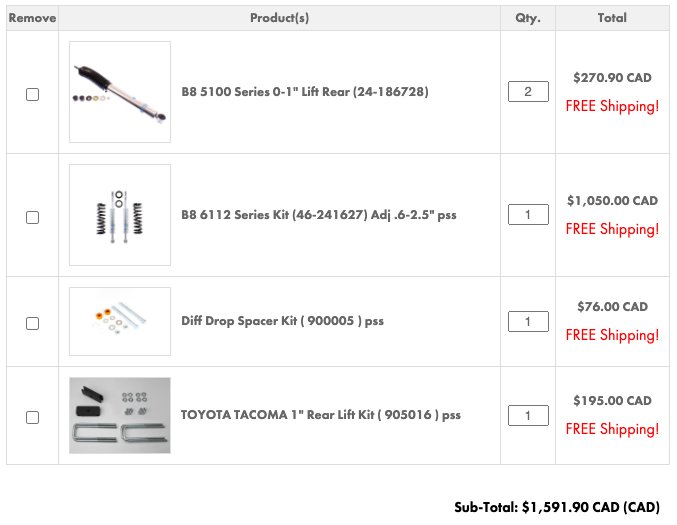Click FREE Shipping text under $1,050.00 CAD
Screen dimensions: 677x525
point(612,229)
